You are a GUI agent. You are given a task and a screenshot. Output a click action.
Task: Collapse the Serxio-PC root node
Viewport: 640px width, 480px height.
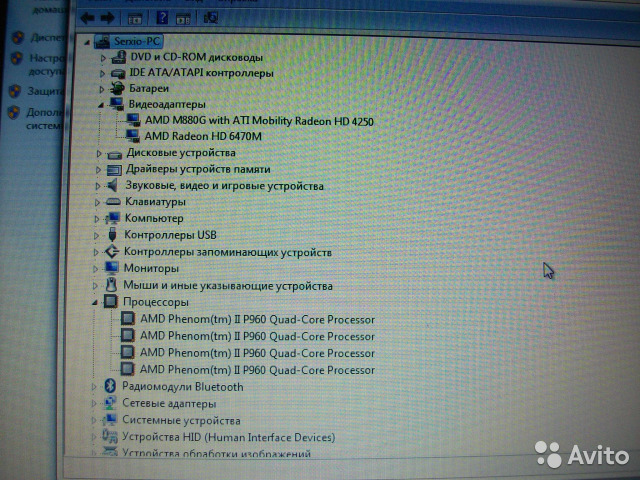click(x=89, y=42)
